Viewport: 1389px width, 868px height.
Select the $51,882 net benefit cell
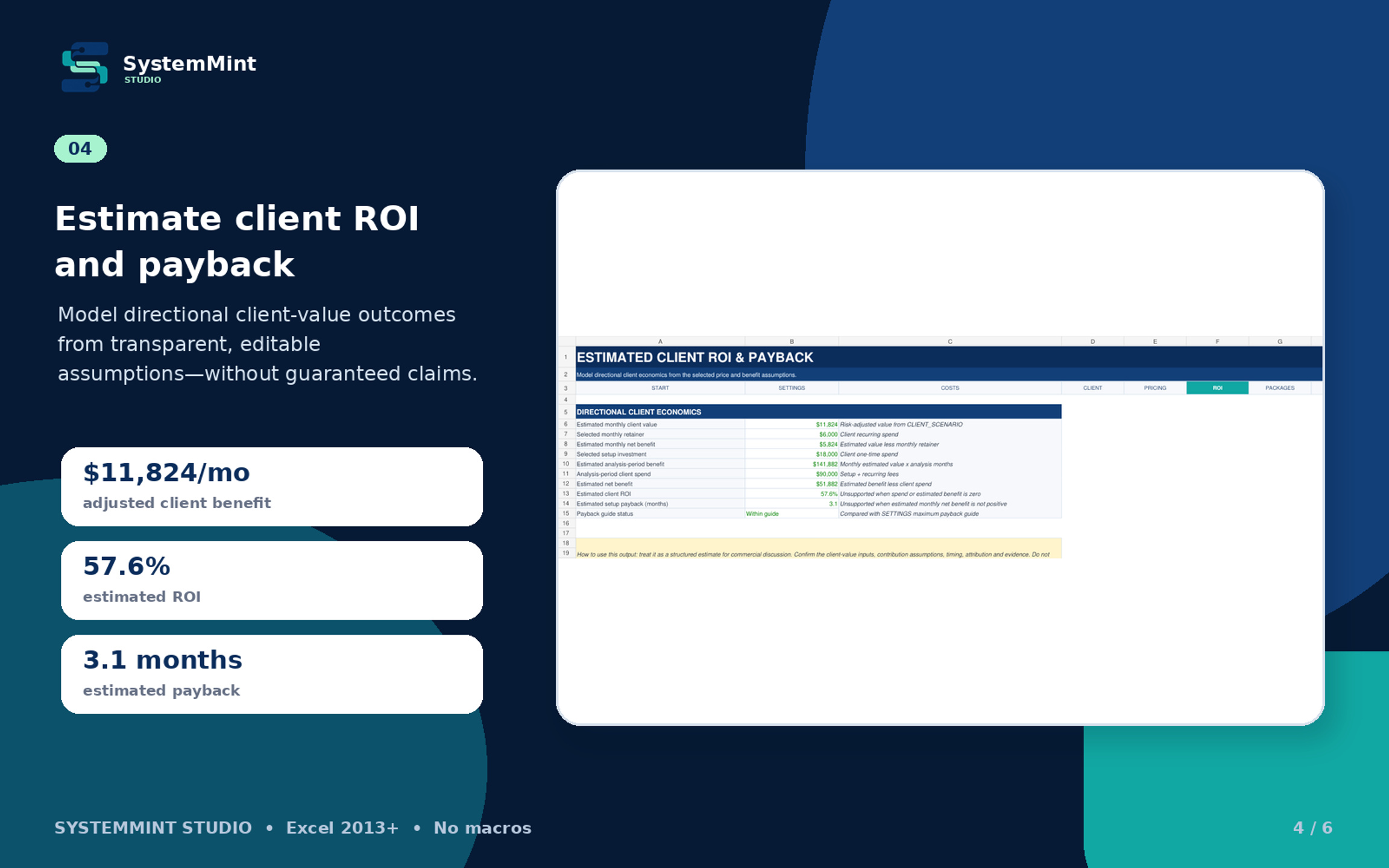(x=792, y=484)
